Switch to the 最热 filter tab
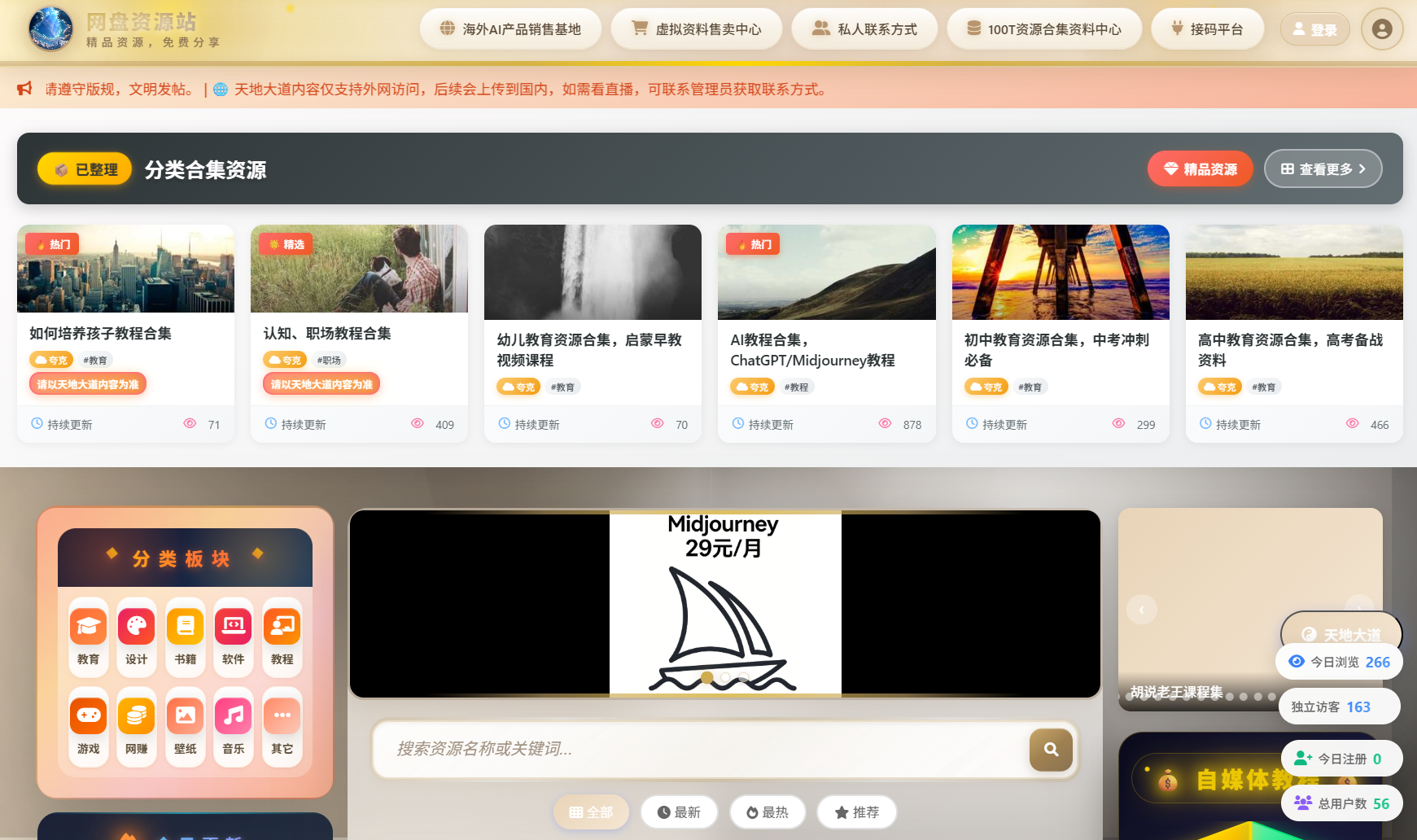The image size is (1417, 840). pyautogui.click(x=768, y=812)
